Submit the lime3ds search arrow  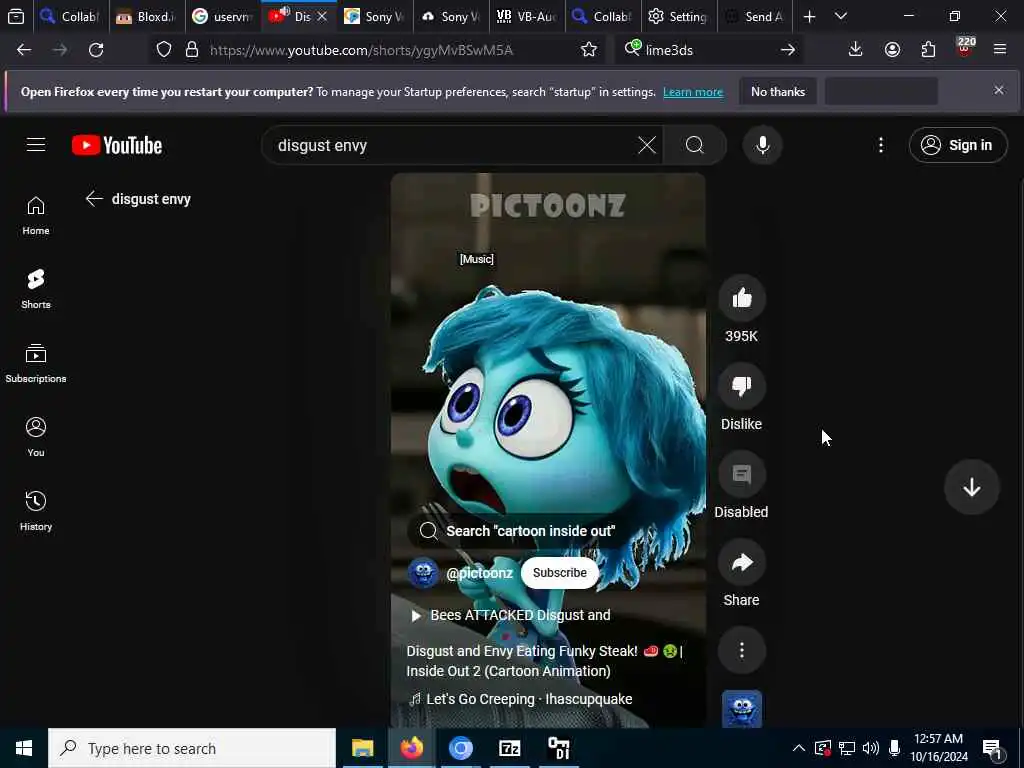point(788,50)
